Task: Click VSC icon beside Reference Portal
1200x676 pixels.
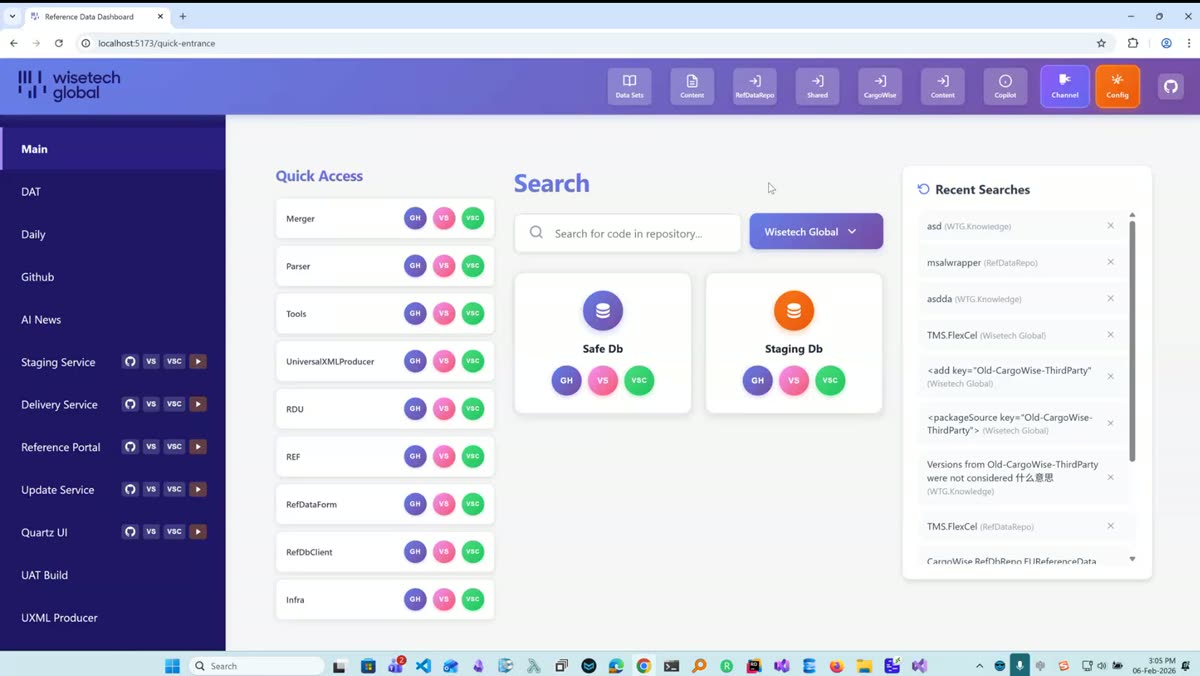Action: coord(174,447)
